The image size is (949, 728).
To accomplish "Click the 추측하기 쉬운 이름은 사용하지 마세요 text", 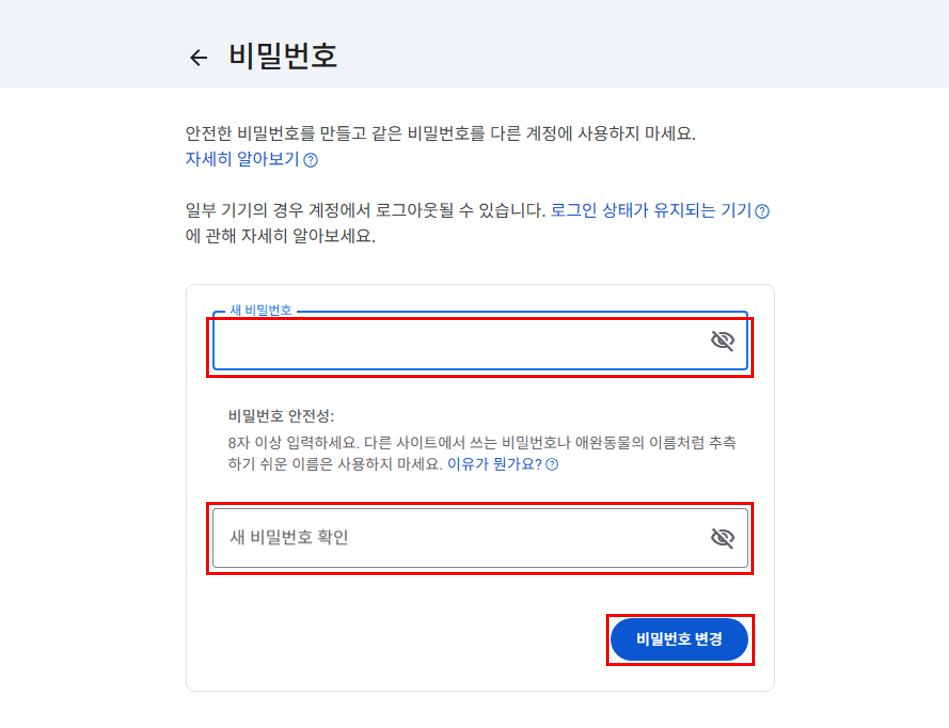I will [x=330, y=464].
